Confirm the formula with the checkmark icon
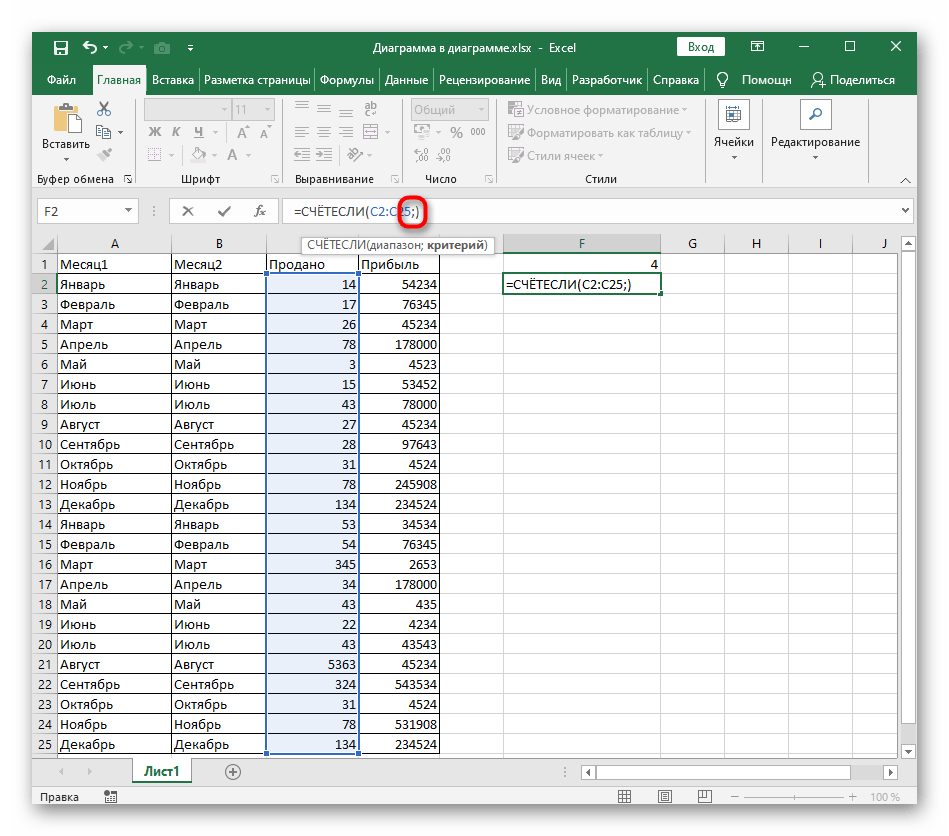Screen dimensions: 949x836 pyautogui.click(x=224, y=211)
